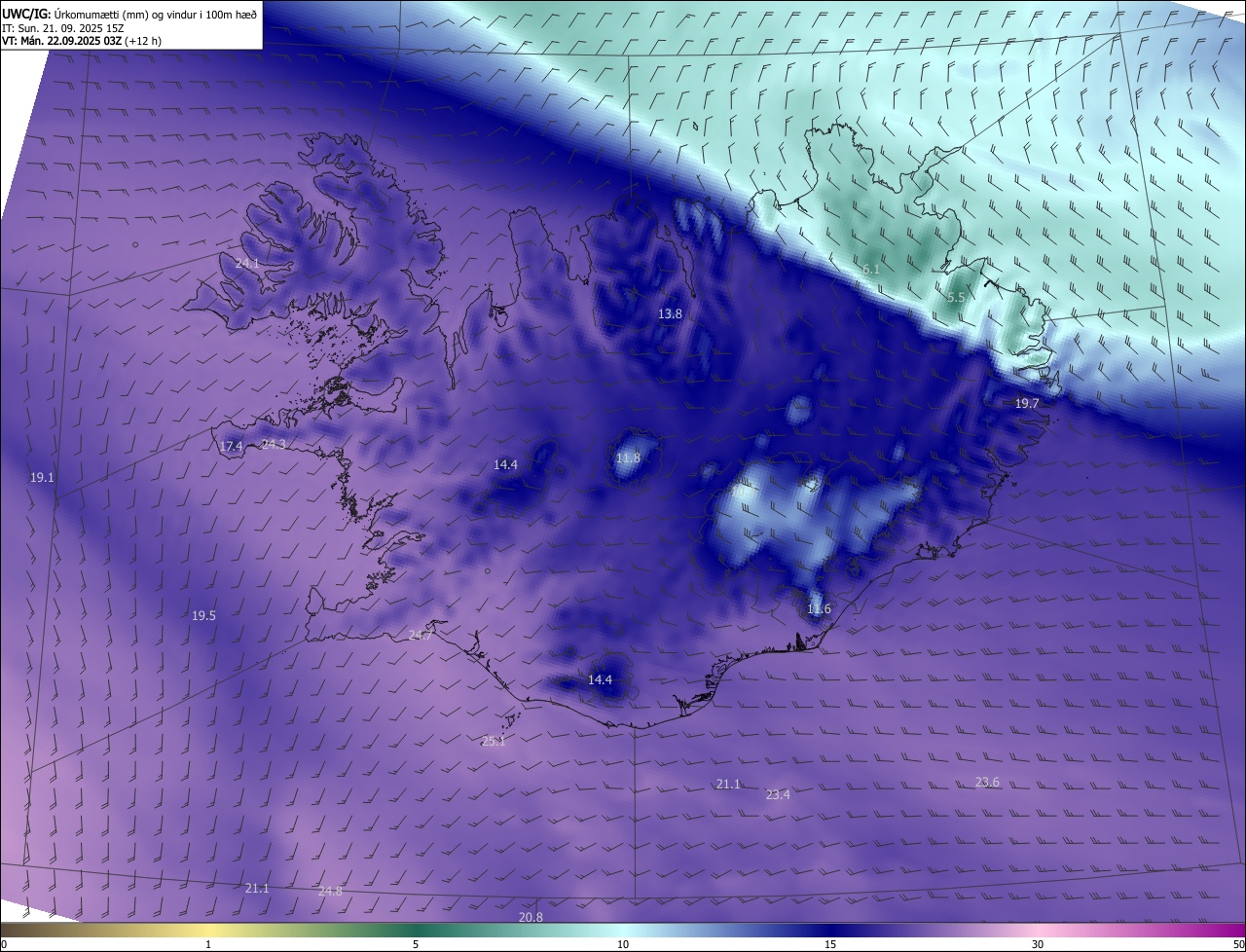Click the 23.6 value label
1246x952 pixels.
click(x=987, y=782)
